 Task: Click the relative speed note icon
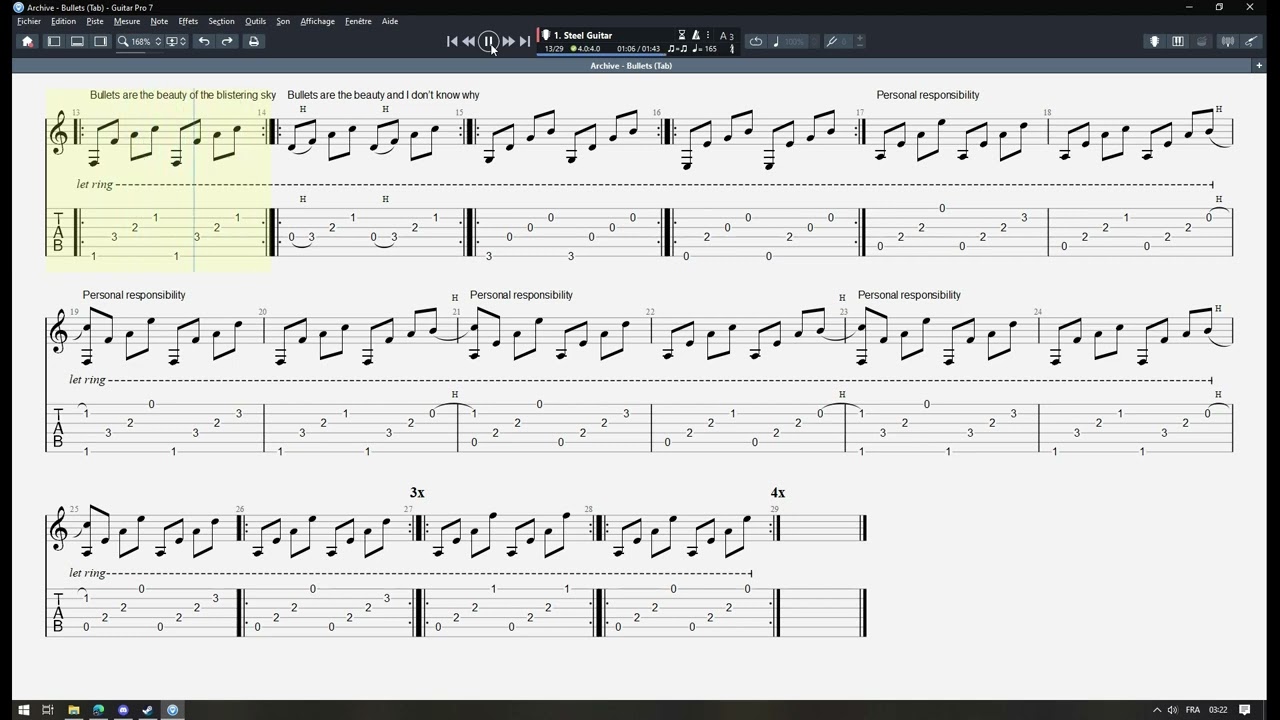coord(776,41)
